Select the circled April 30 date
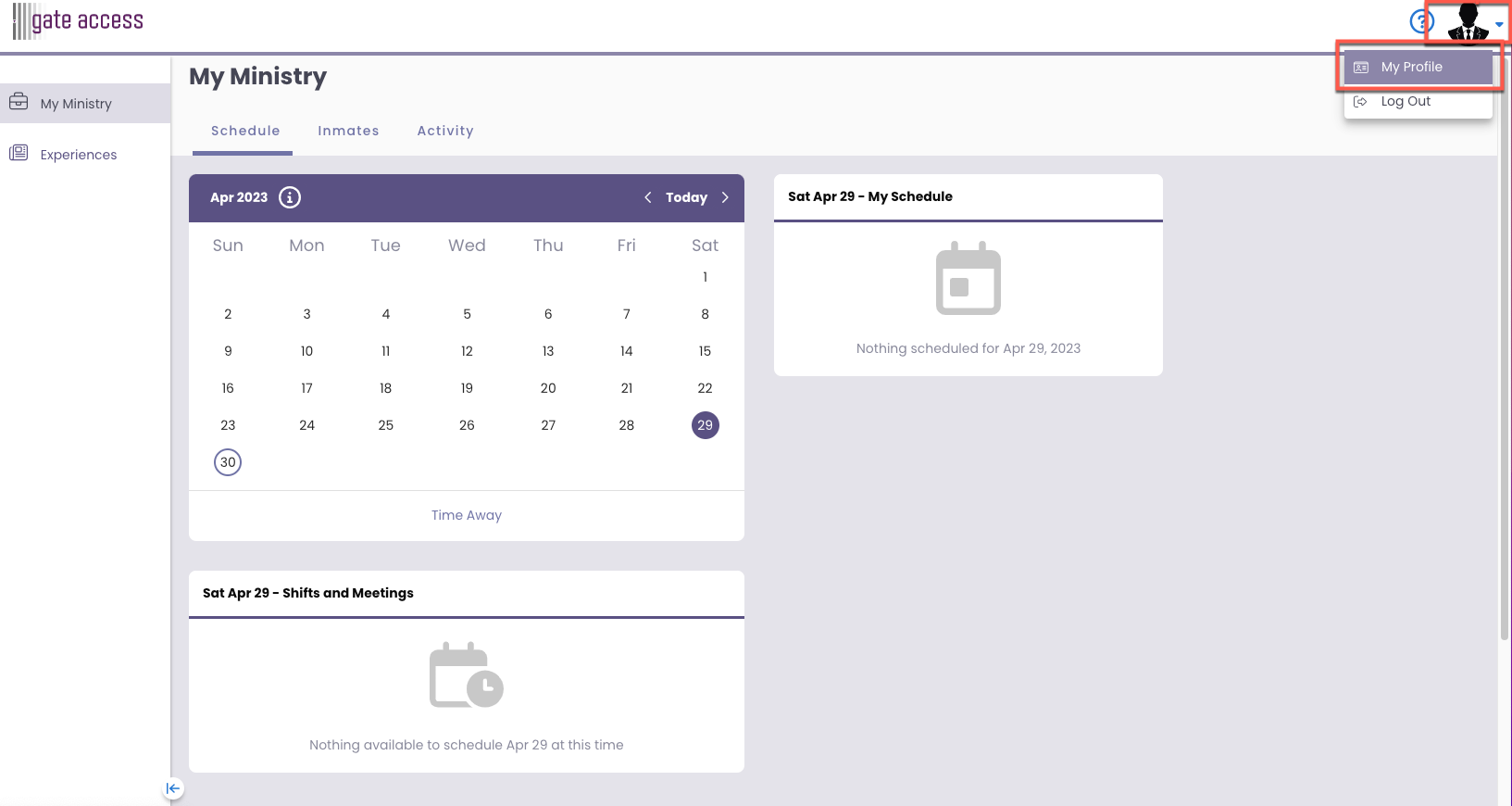Image resolution: width=1512 pixels, height=806 pixels. point(228,462)
